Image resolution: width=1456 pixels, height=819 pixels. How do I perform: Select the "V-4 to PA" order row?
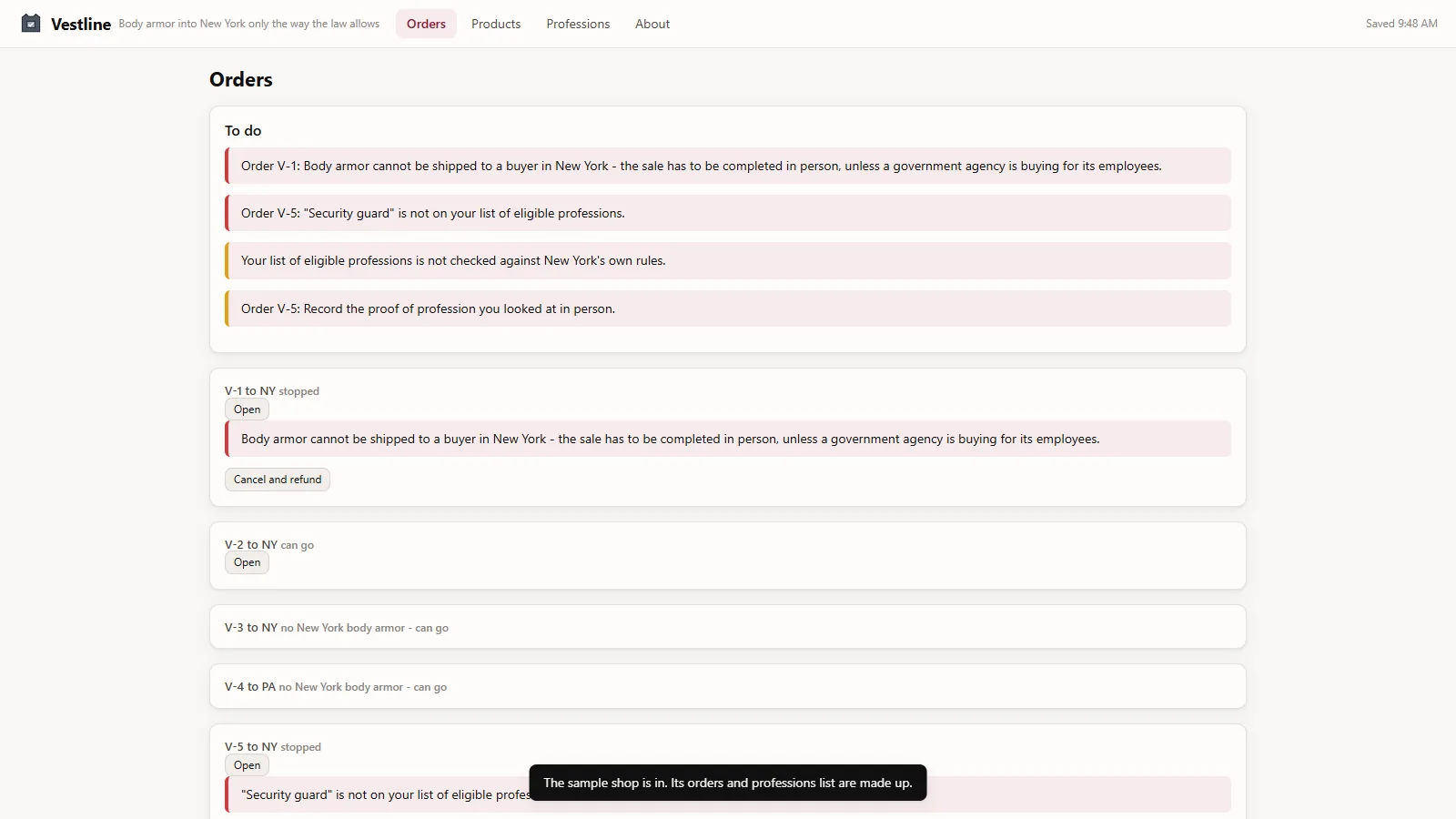coord(728,686)
